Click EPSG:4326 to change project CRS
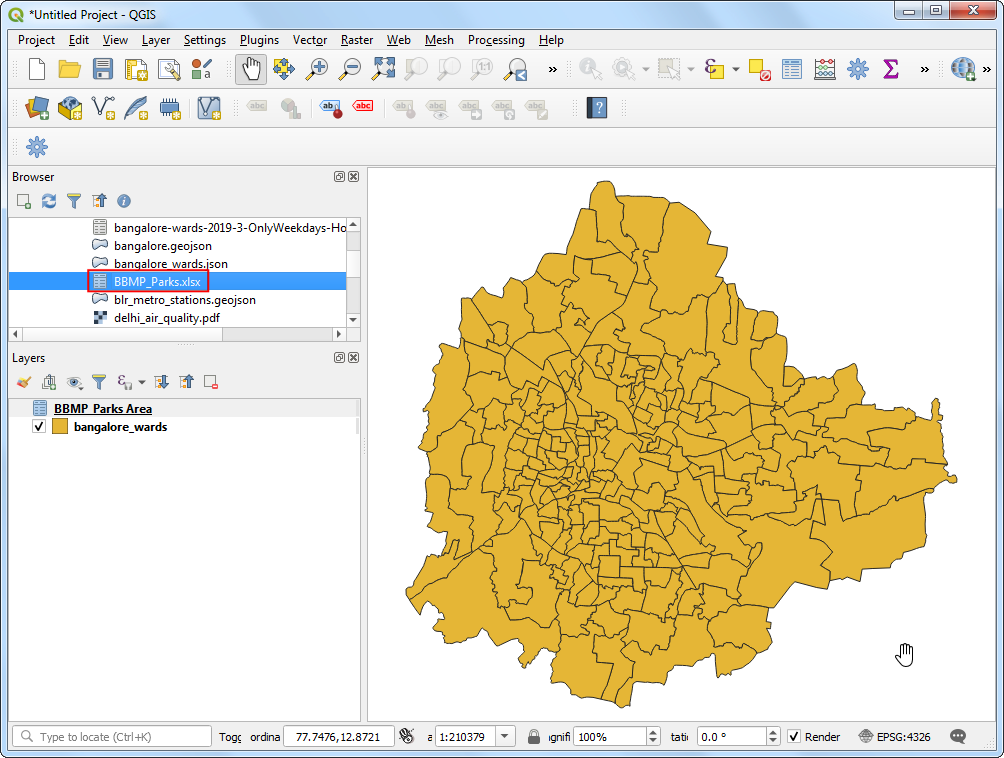Viewport: 1004px width, 758px height. click(903, 736)
